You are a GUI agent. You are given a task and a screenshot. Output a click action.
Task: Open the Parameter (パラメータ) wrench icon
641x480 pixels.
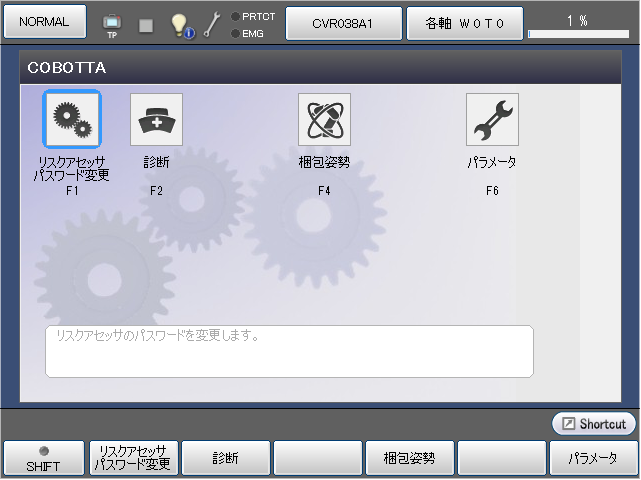(x=492, y=120)
